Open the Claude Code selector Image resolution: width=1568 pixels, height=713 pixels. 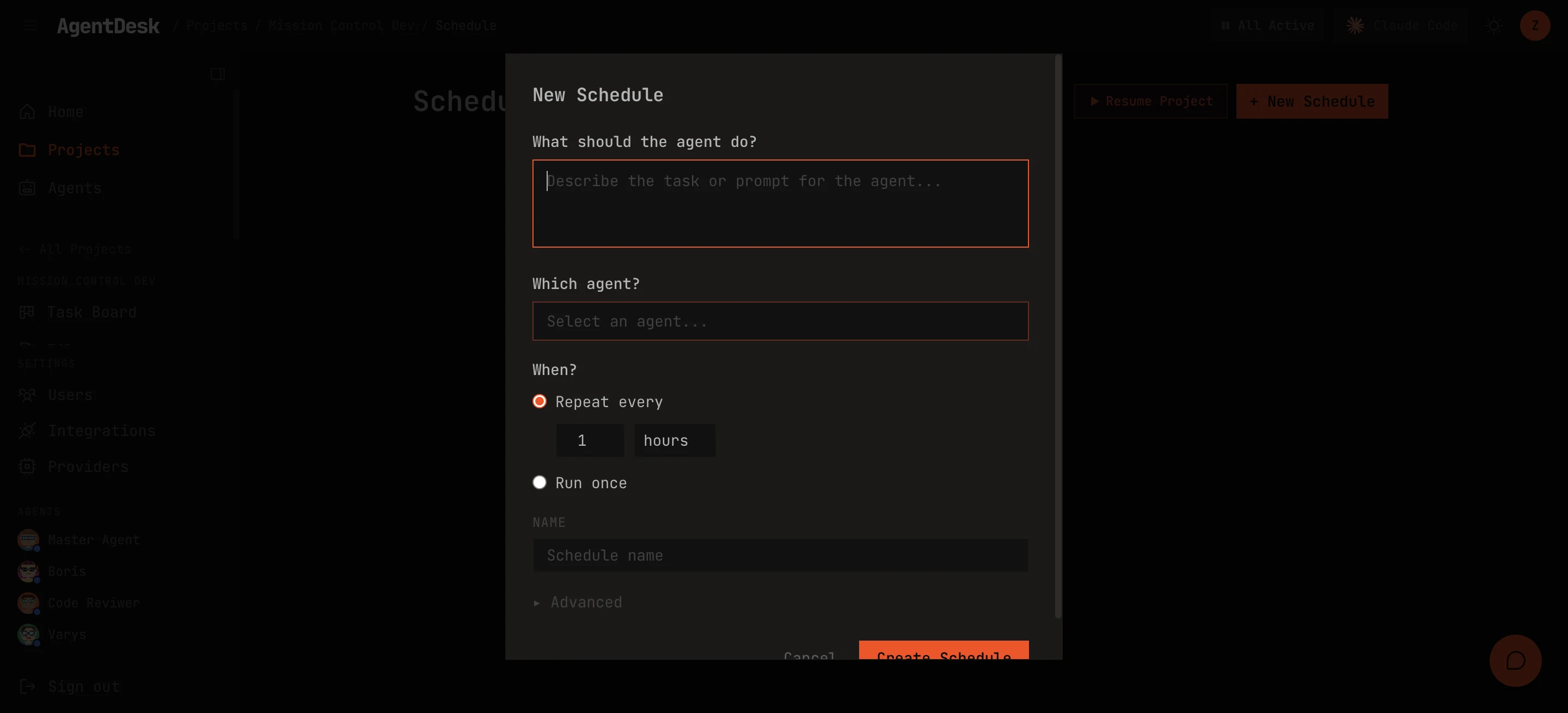[x=1401, y=26]
